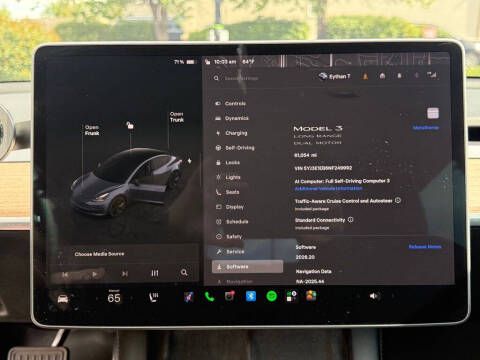Tap the 10:03 am clock in status bar

tap(225, 62)
